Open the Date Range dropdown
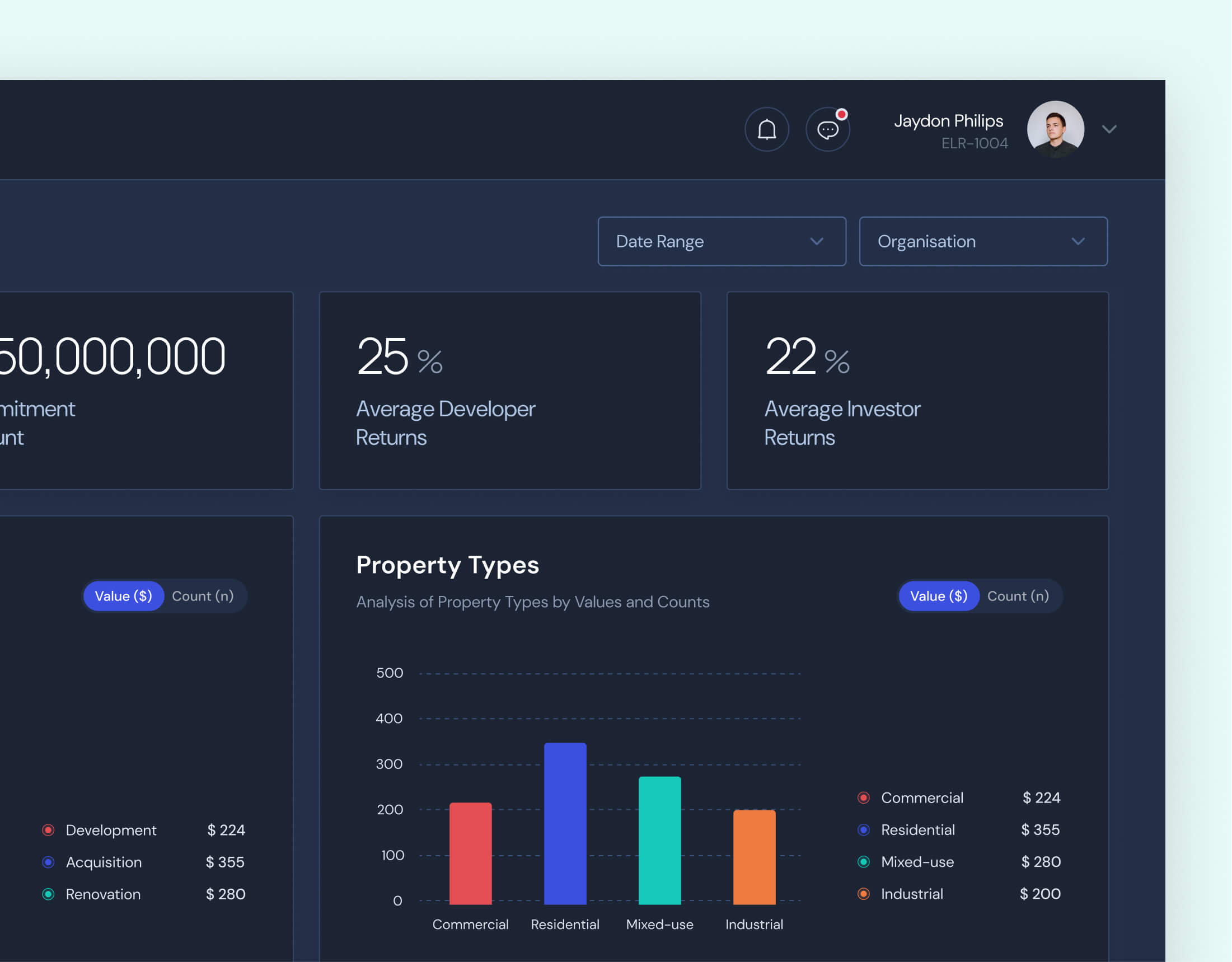The height and width of the screenshot is (962, 1232). point(722,241)
